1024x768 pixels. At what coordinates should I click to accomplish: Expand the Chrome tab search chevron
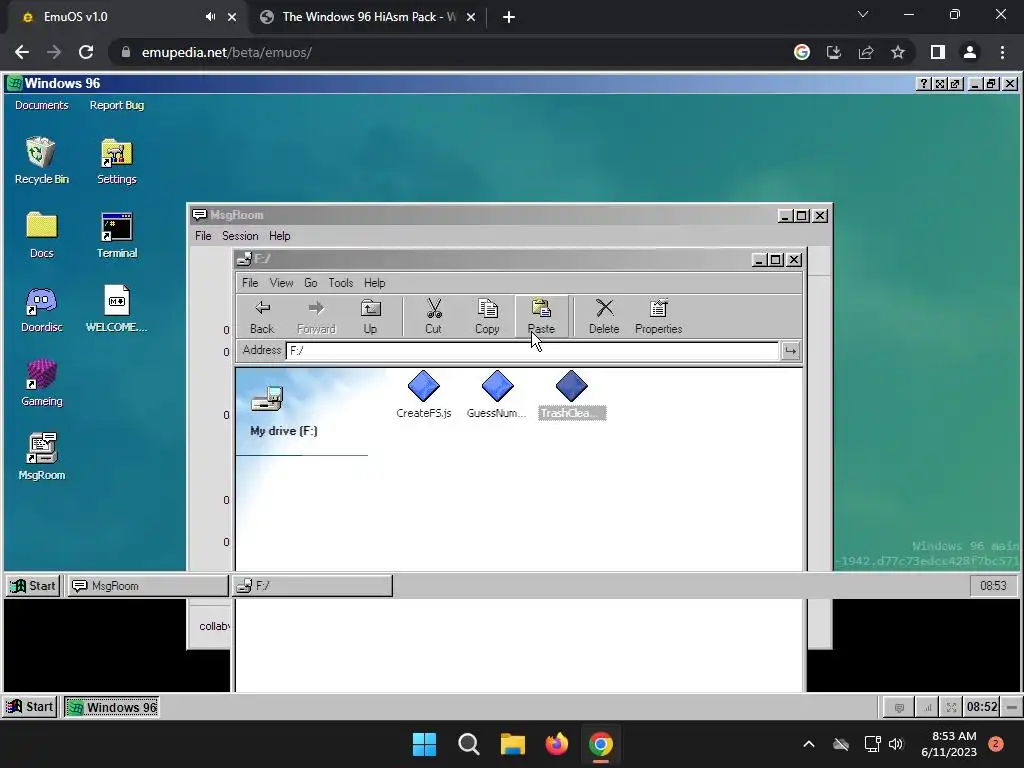[863, 14]
